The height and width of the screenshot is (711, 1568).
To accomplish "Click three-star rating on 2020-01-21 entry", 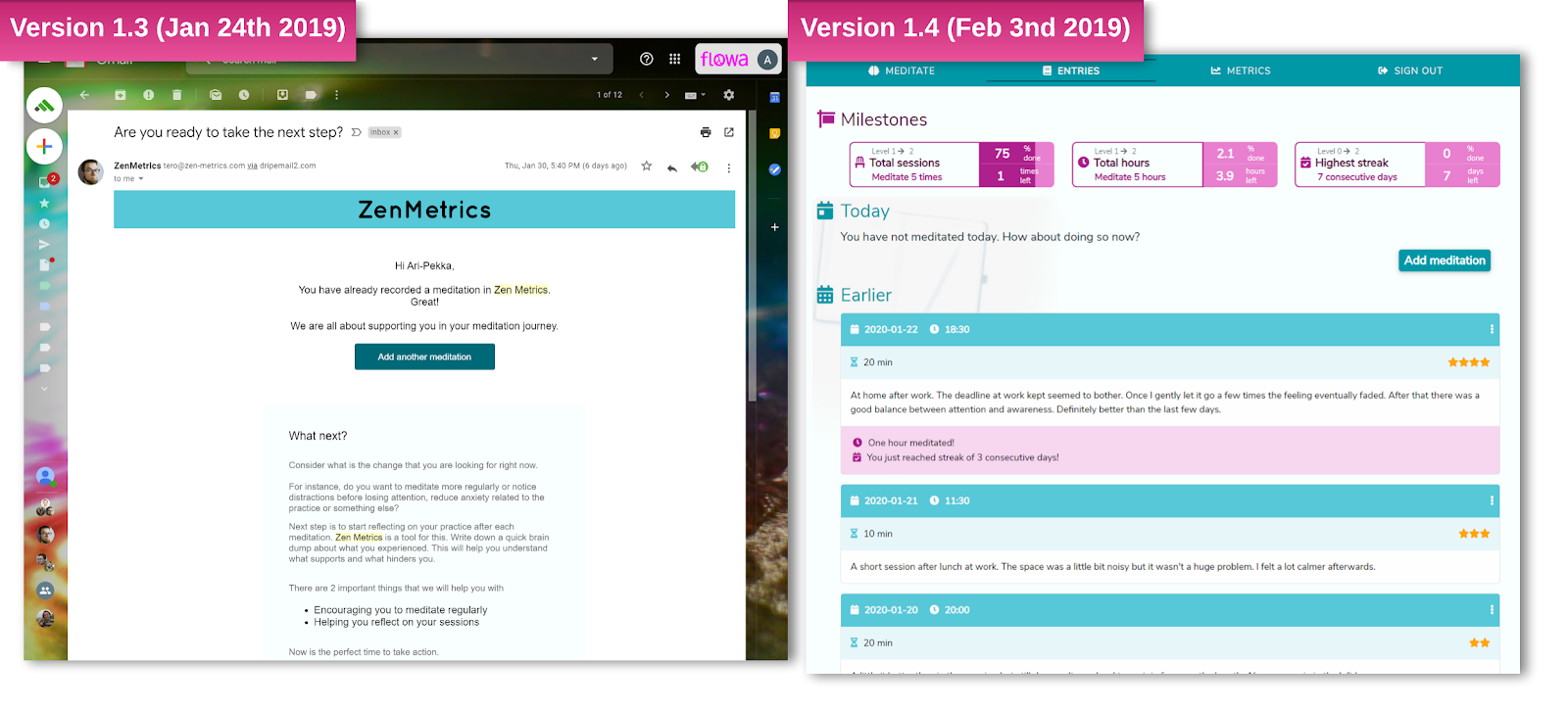I will (x=1474, y=534).
